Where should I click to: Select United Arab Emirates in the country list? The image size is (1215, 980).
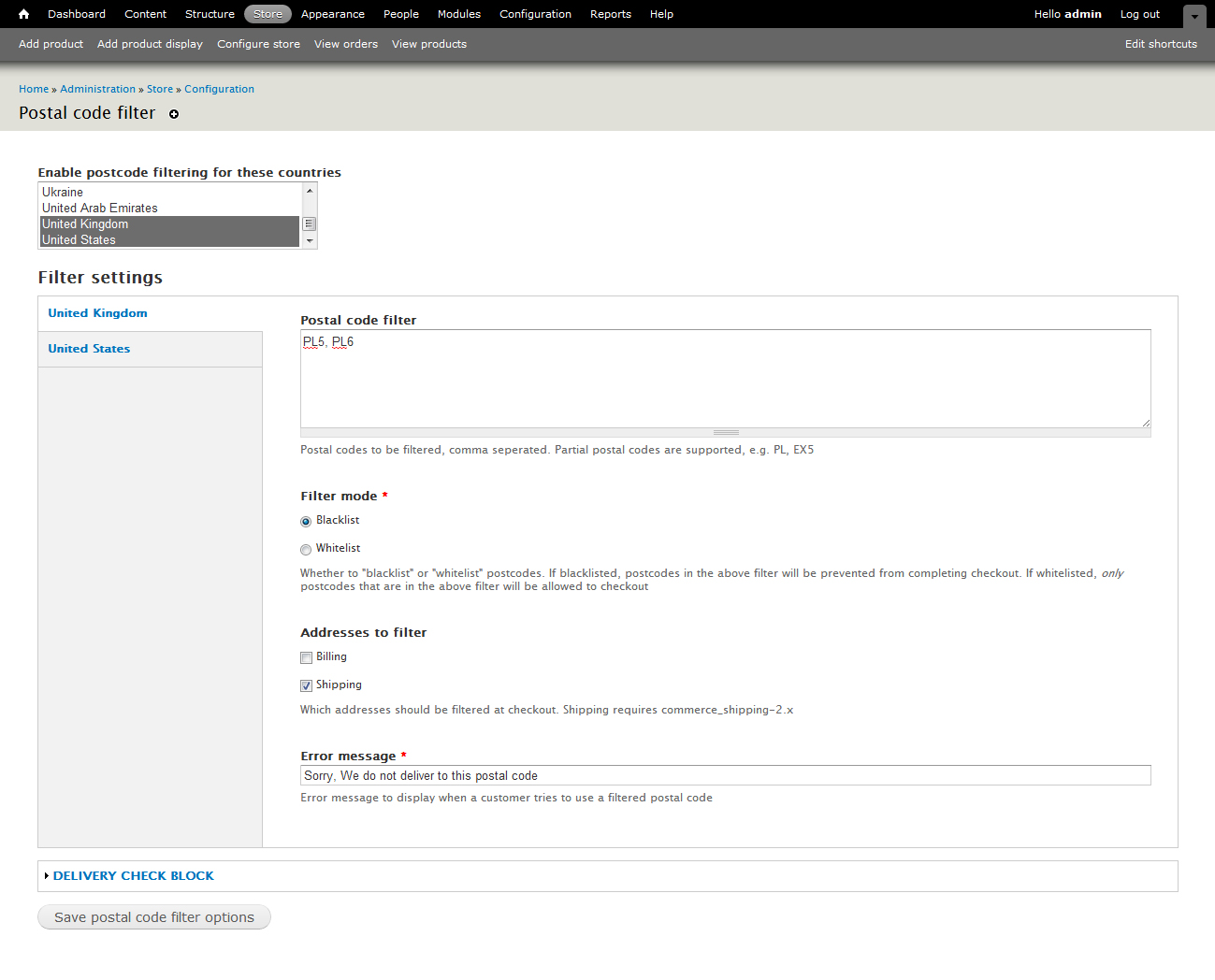pyautogui.click(x=99, y=208)
